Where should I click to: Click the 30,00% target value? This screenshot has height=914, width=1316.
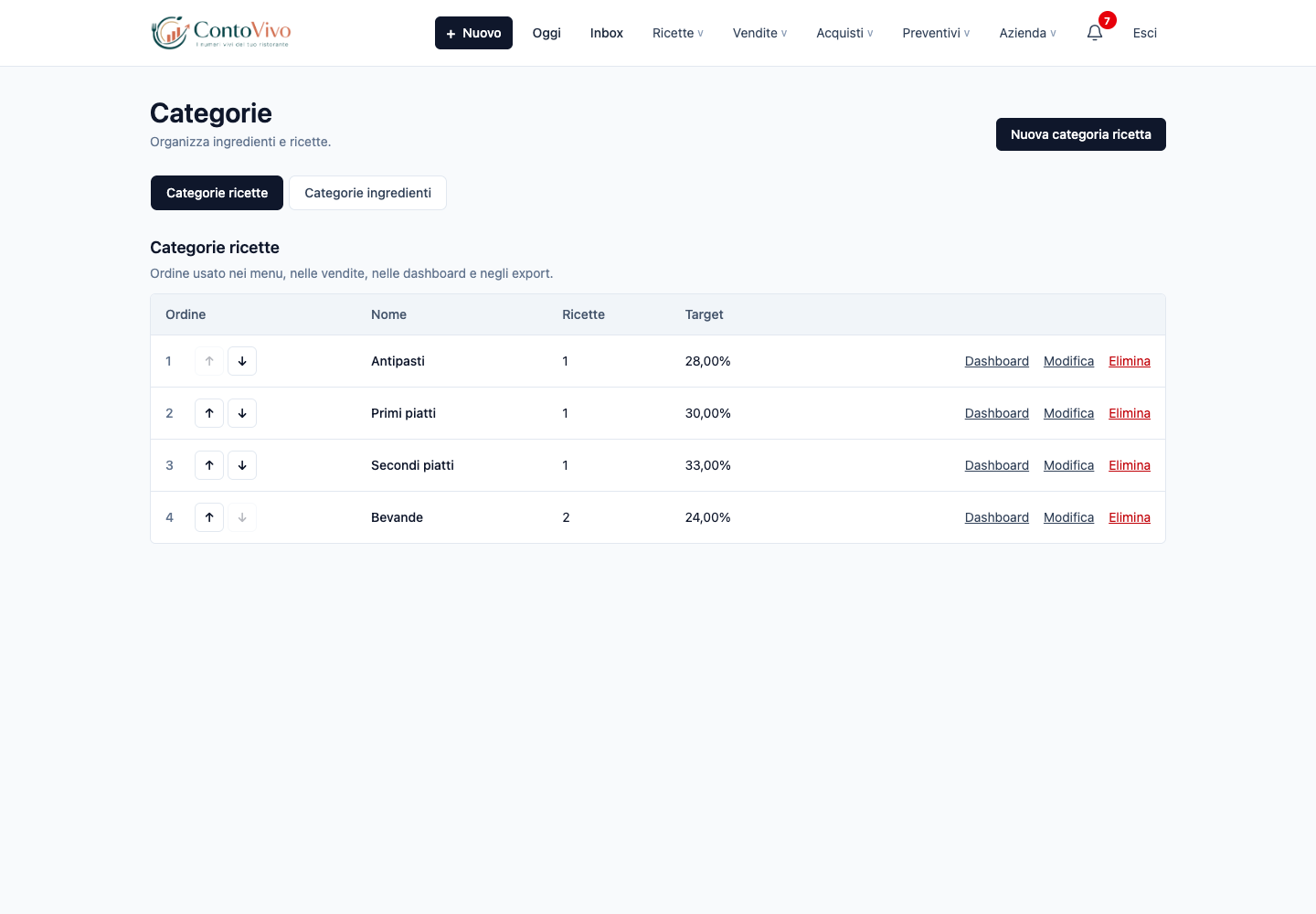click(707, 413)
